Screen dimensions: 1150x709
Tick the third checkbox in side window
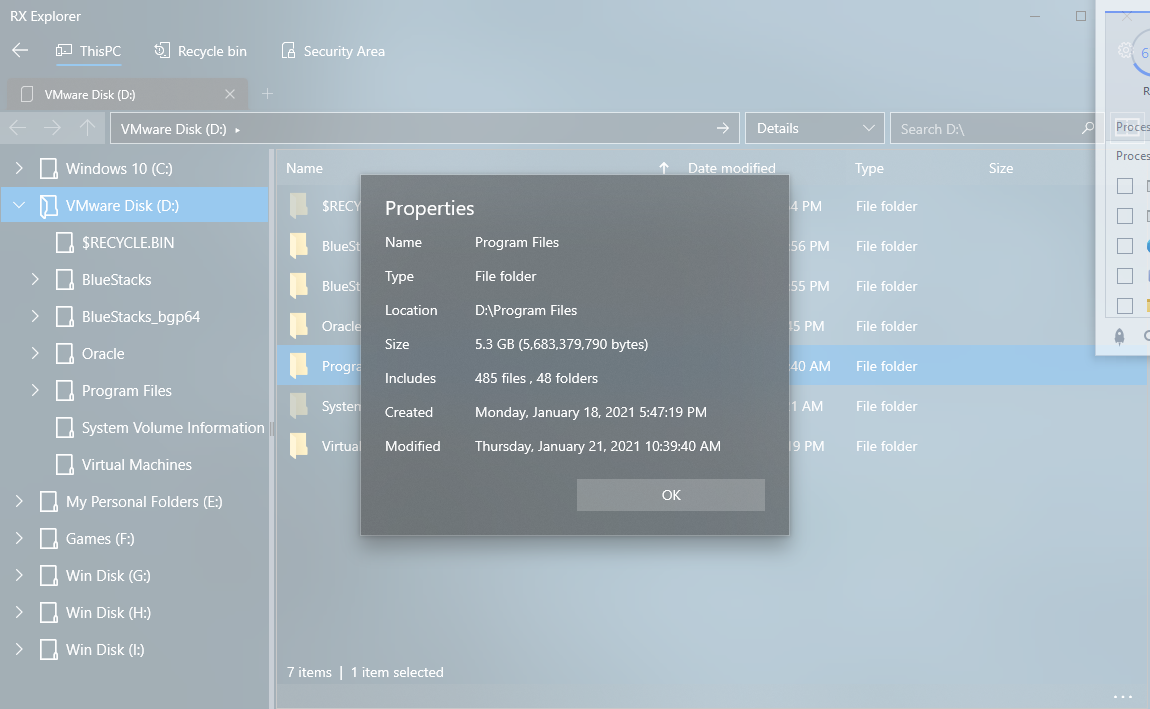click(1124, 246)
